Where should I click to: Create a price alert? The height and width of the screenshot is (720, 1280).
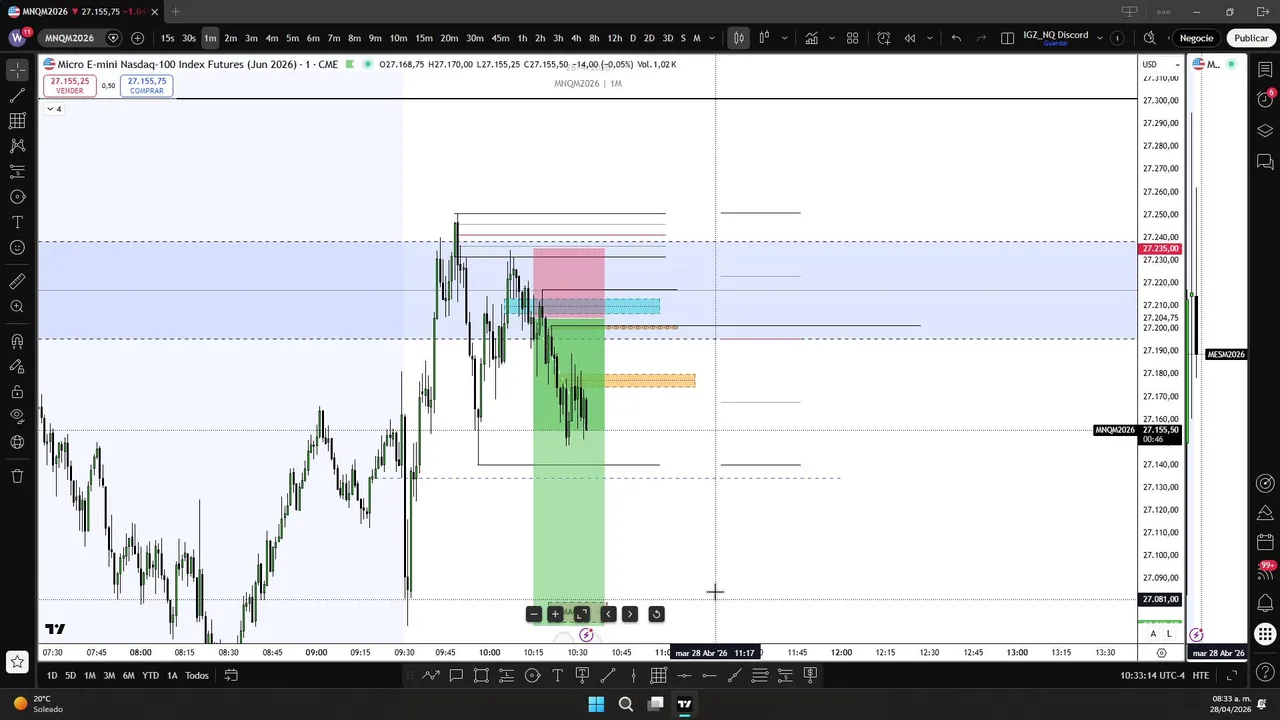tap(884, 38)
